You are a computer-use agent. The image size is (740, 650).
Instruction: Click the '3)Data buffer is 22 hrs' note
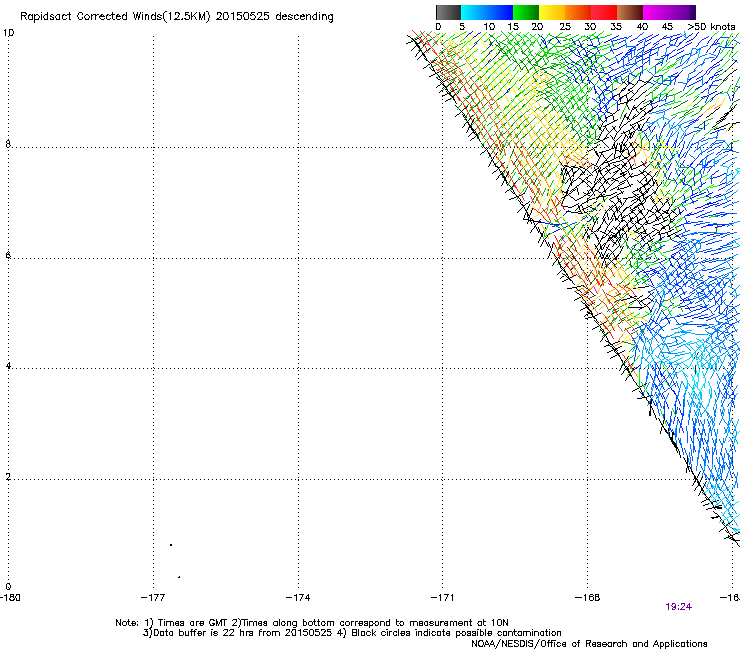[200, 633]
